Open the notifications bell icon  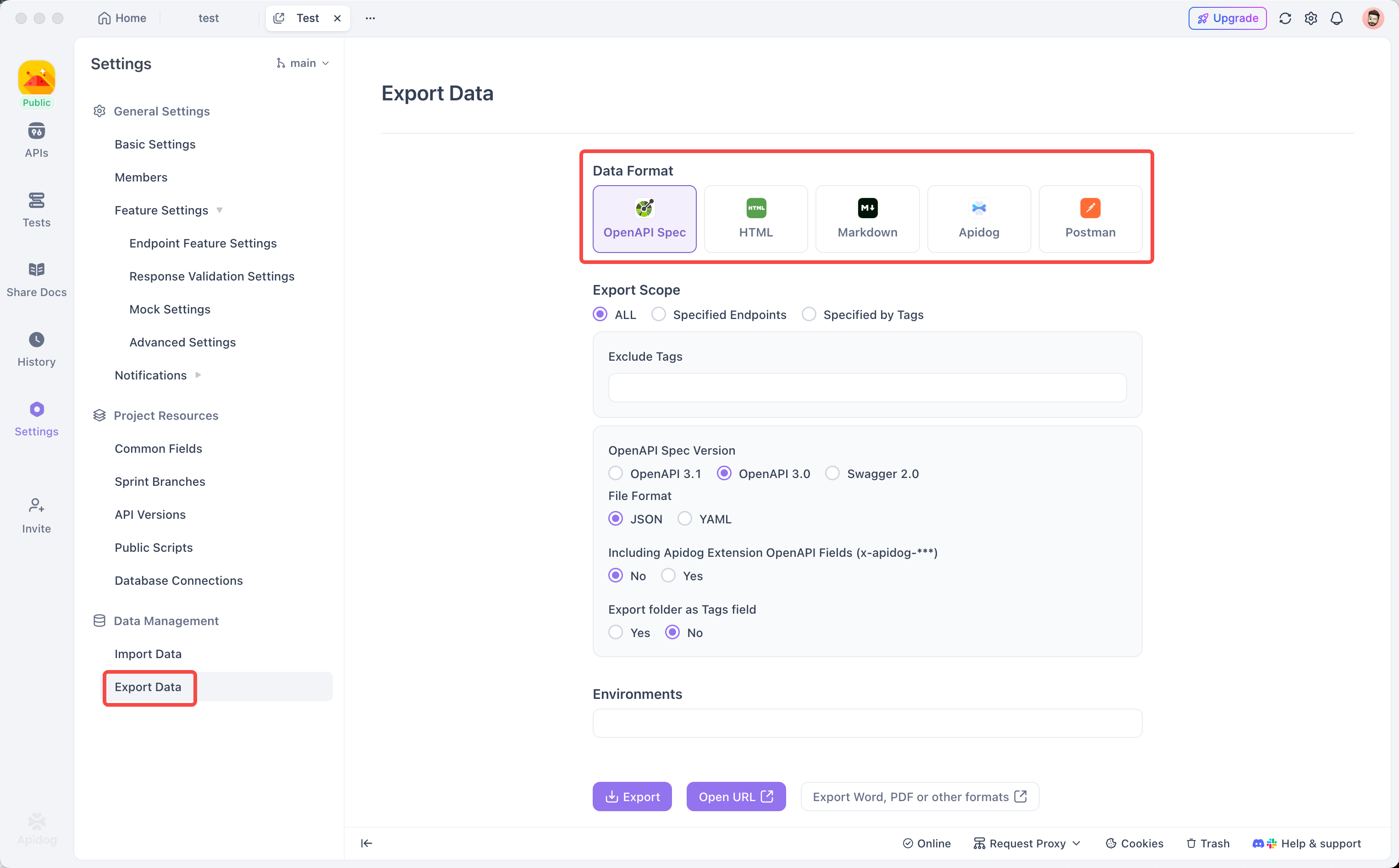pyautogui.click(x=1336, y=18)
